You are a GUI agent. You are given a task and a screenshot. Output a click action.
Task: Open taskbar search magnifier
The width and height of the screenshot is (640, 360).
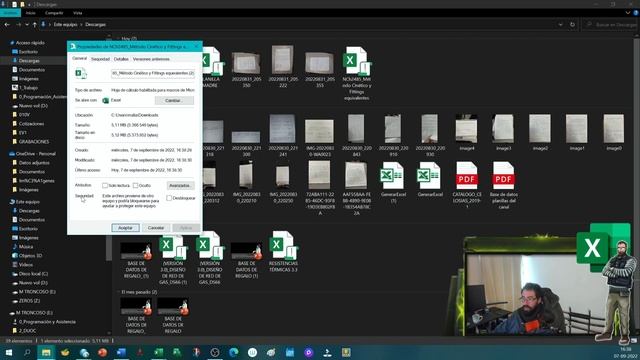click(x=27, y=352)
